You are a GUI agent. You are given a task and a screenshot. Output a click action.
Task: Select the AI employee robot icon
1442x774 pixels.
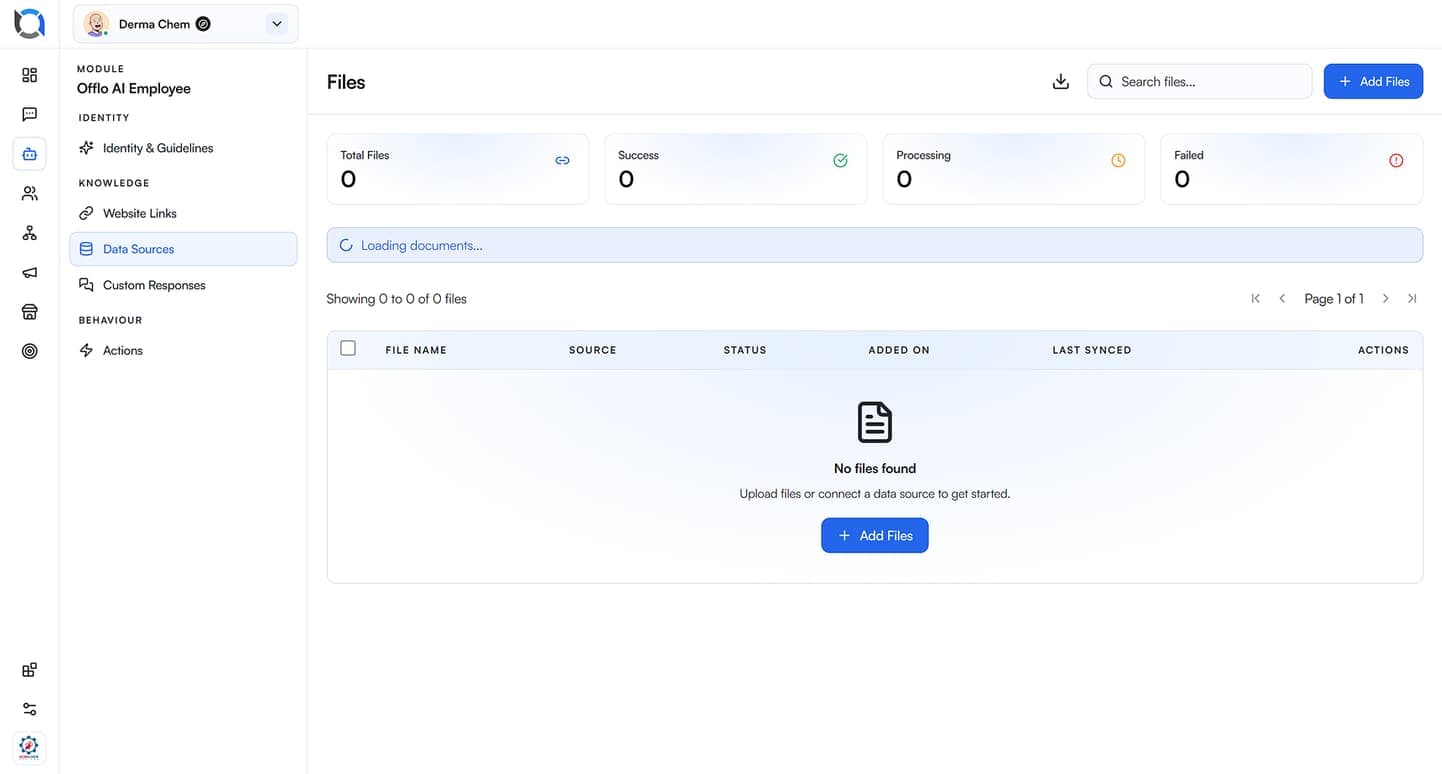(30, 154)
